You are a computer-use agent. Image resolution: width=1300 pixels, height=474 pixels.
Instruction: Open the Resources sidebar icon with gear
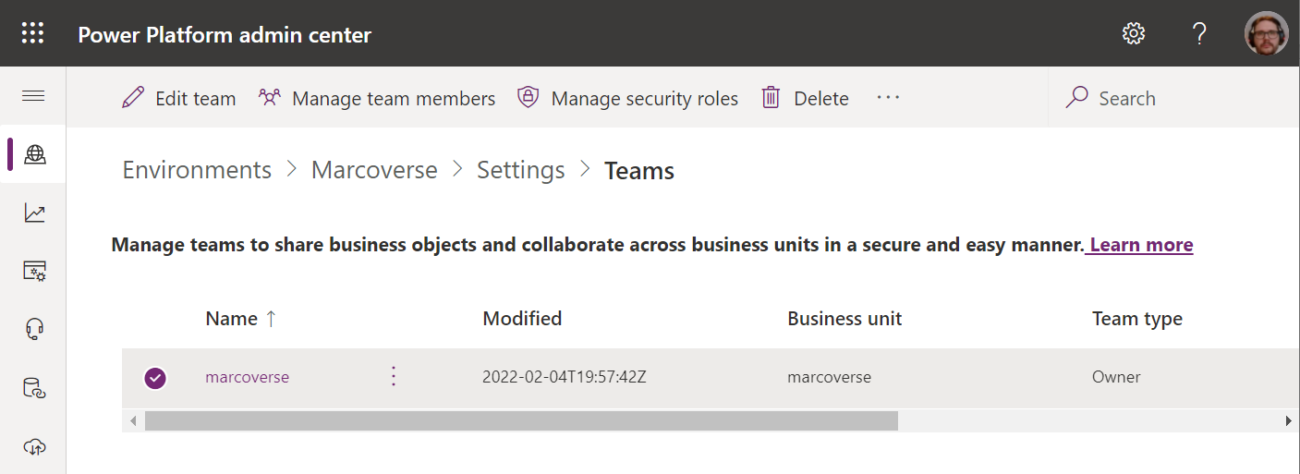click(x=35, y=270)
